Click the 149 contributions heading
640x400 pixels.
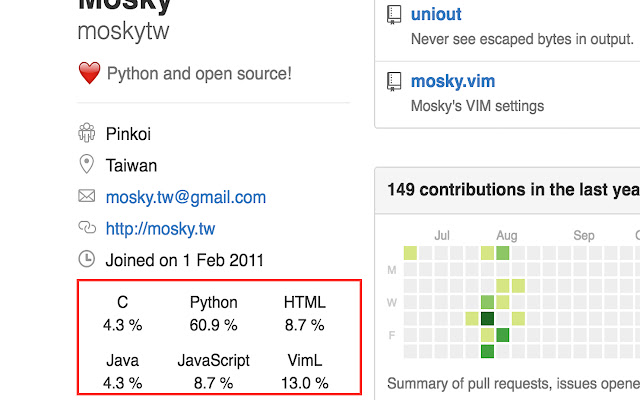coord(513,190)
